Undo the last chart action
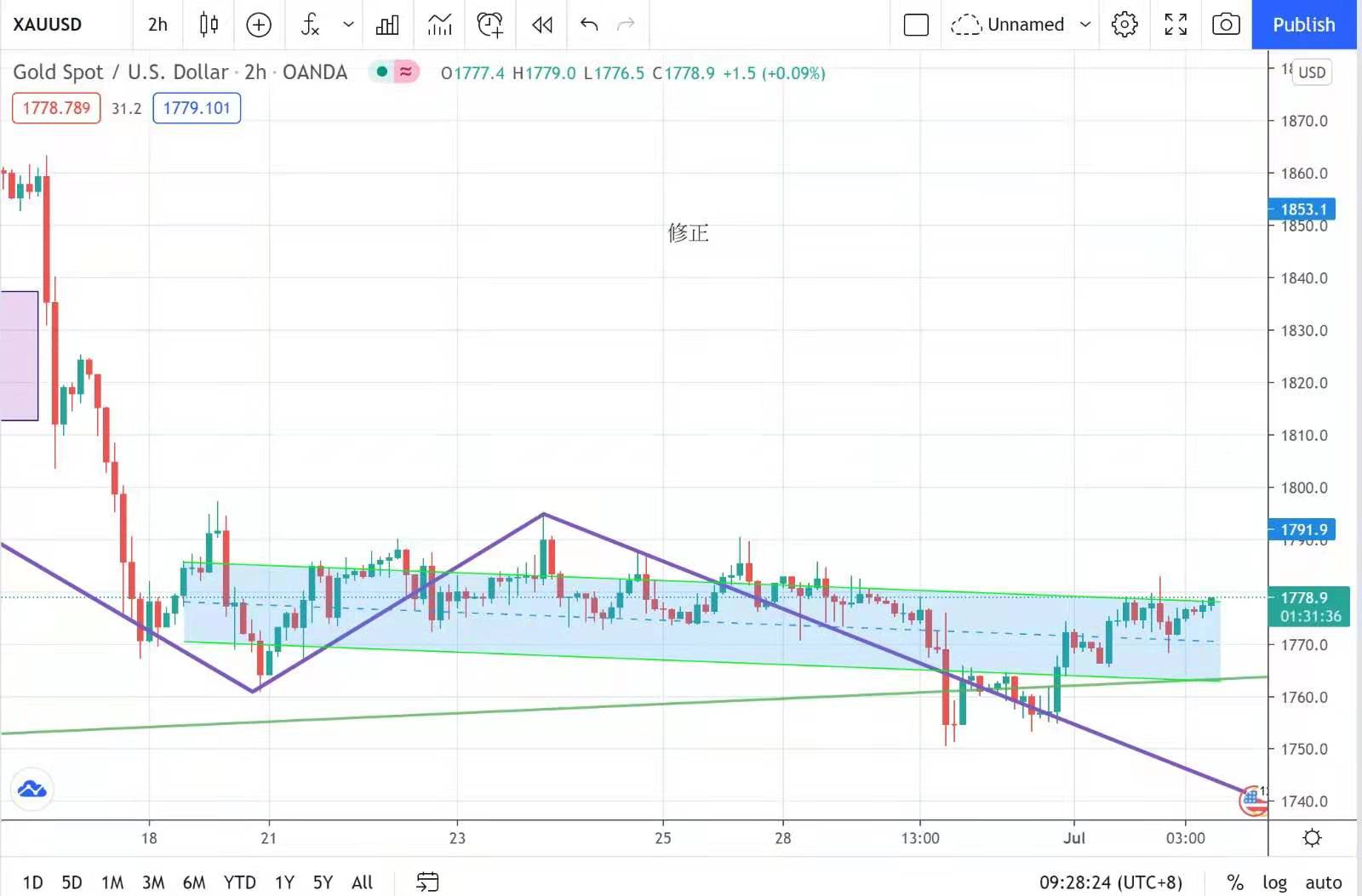The image size is (1362, 896). 589,25
